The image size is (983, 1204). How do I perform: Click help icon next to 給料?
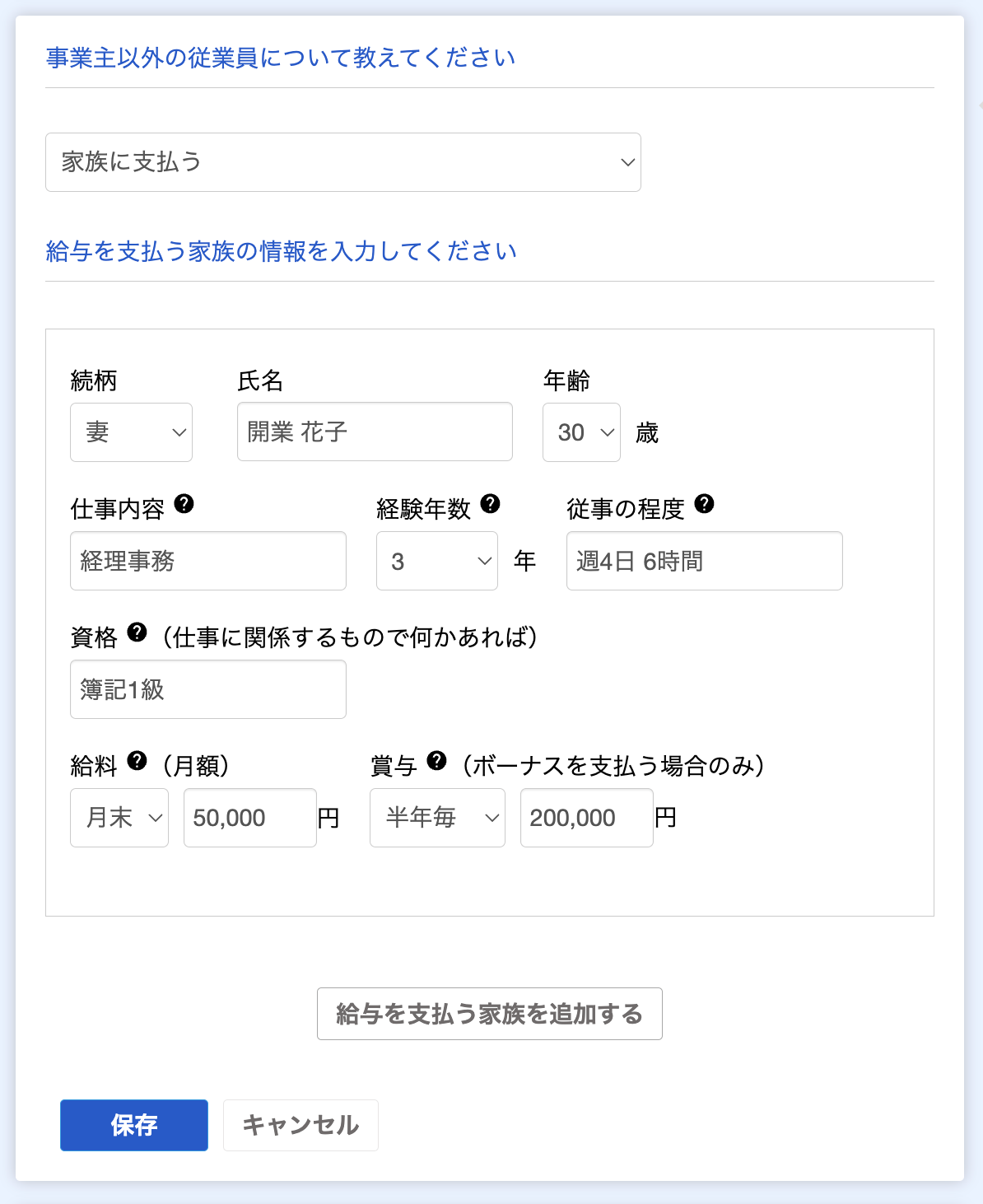coord(137,761)
